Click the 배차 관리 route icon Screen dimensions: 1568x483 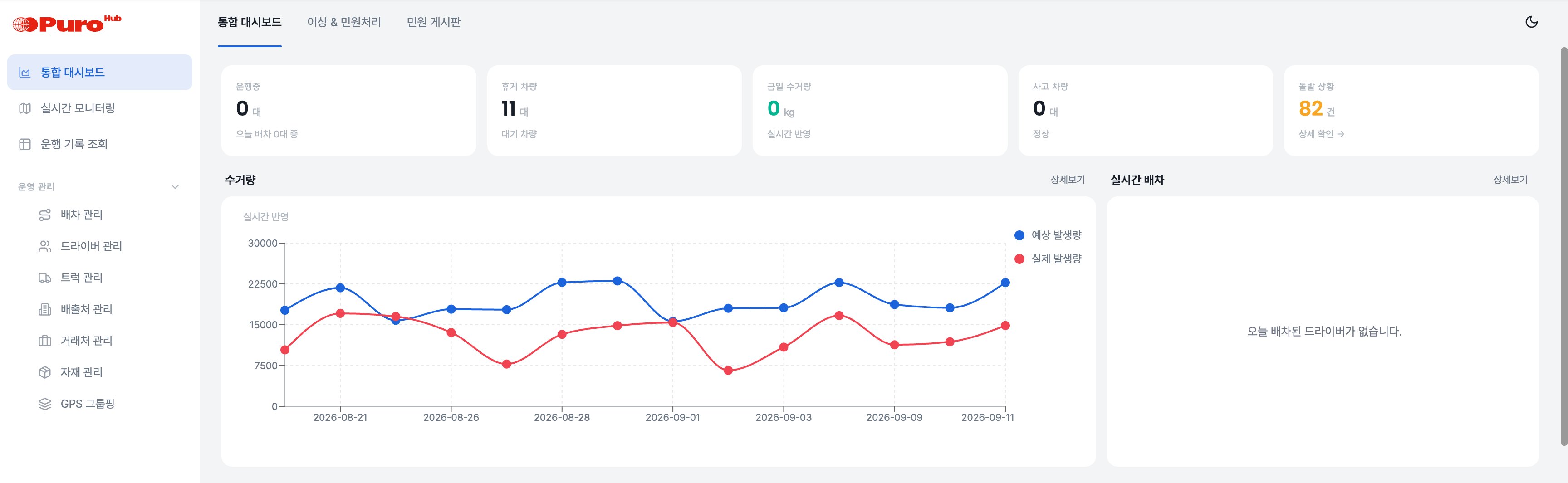(45, 215)
